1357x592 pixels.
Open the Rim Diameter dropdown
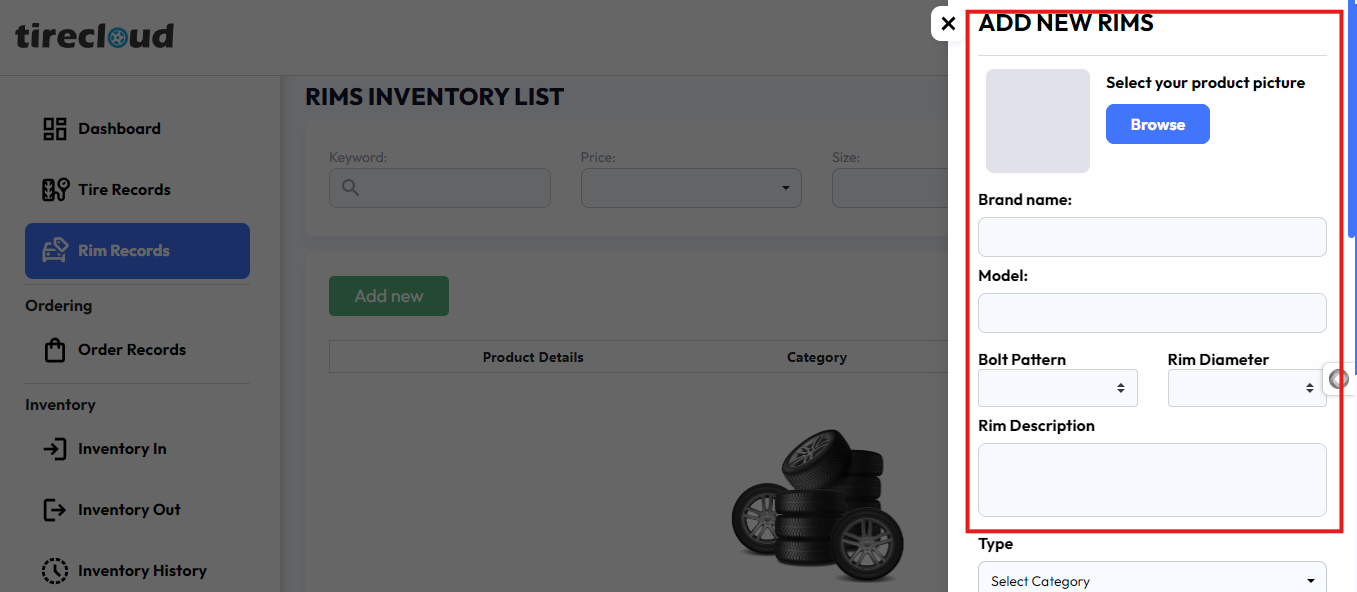pyautogui.click(x=1246, y=388)
